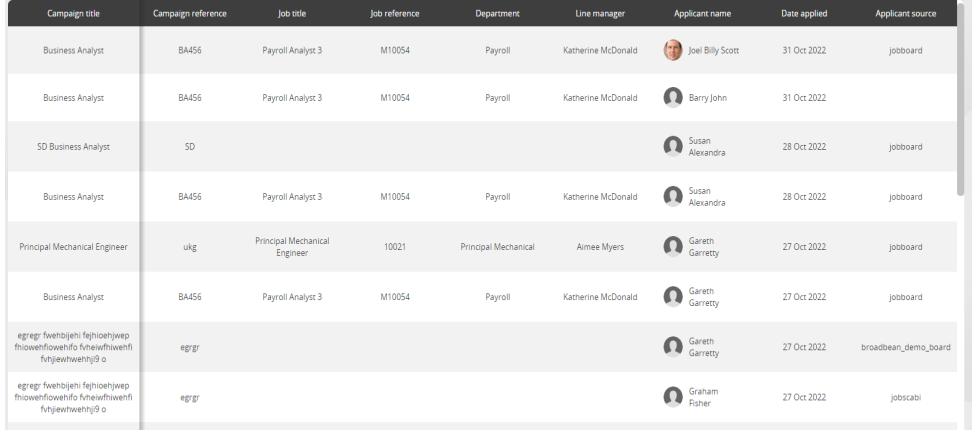Sort by Applicant name column header
Screen dimensions: 978x437
[702, 13]
